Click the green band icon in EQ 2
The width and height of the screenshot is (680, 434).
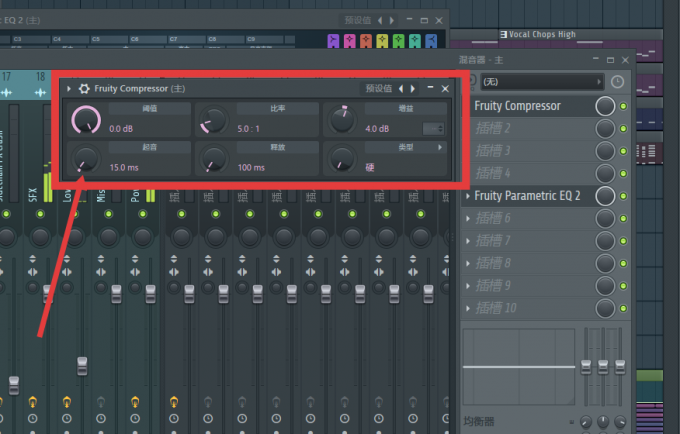coord(399,41)
